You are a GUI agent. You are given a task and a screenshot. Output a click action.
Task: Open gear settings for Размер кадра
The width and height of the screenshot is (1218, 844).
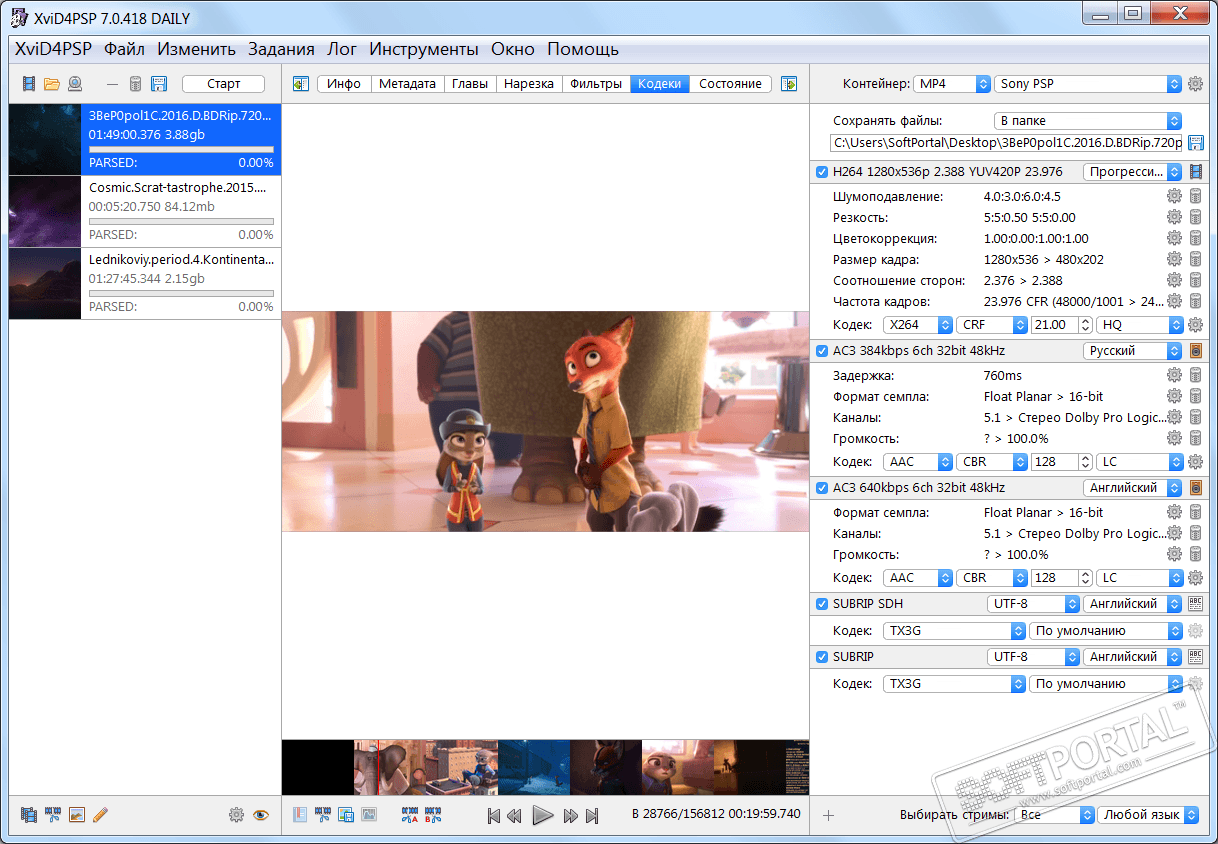1174,260
